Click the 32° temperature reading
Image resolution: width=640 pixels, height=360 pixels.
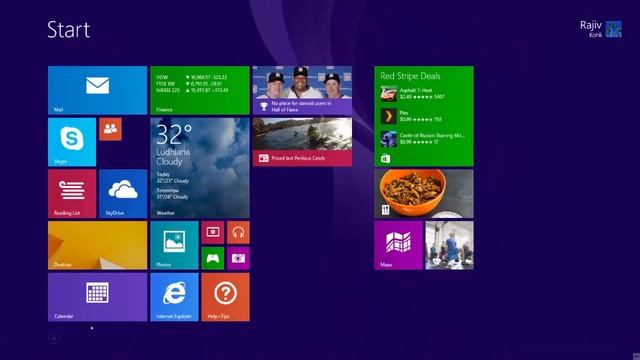pyautogui.click(x=174, y=134)
